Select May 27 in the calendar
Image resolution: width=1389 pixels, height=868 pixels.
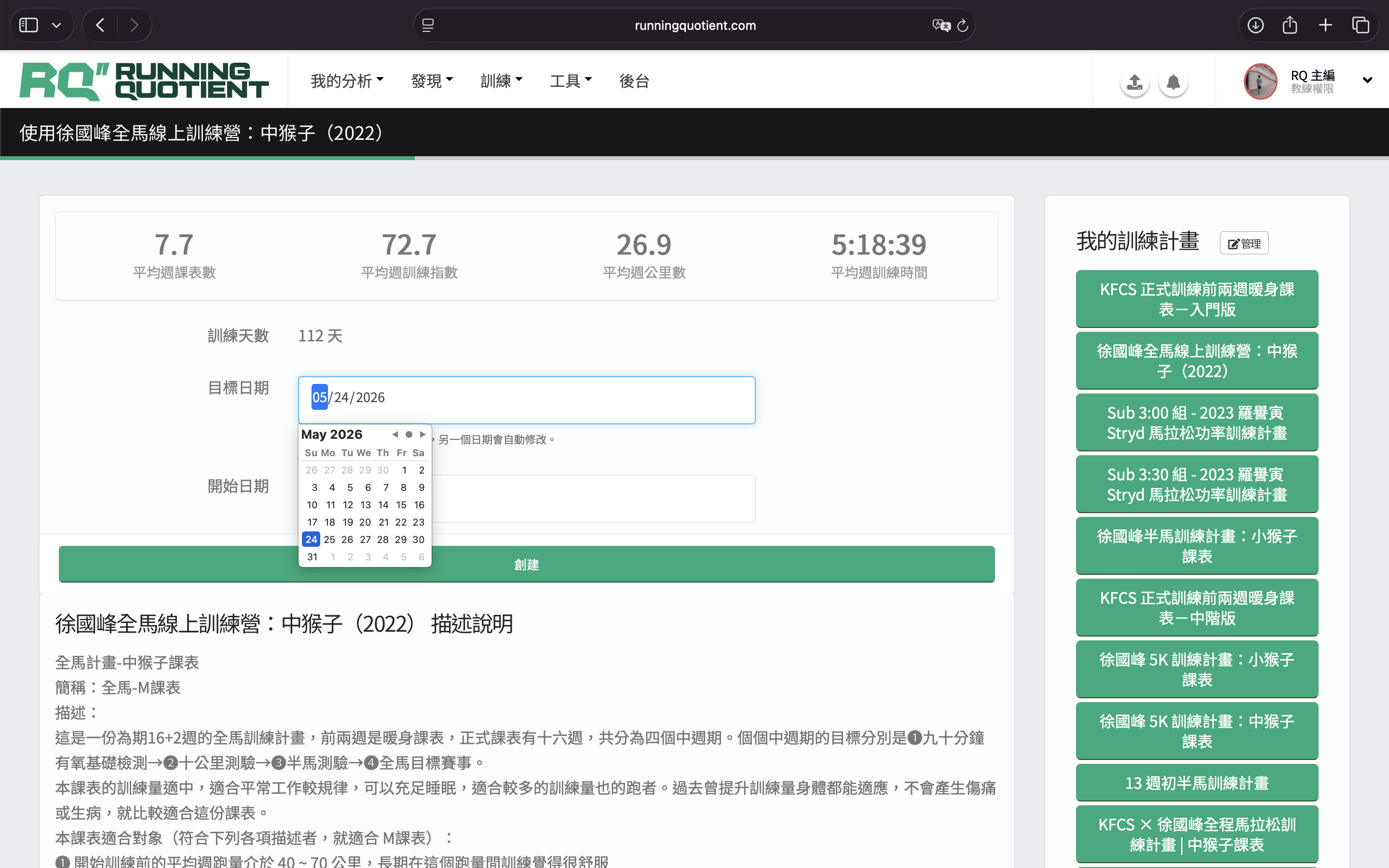pos(365,539)
